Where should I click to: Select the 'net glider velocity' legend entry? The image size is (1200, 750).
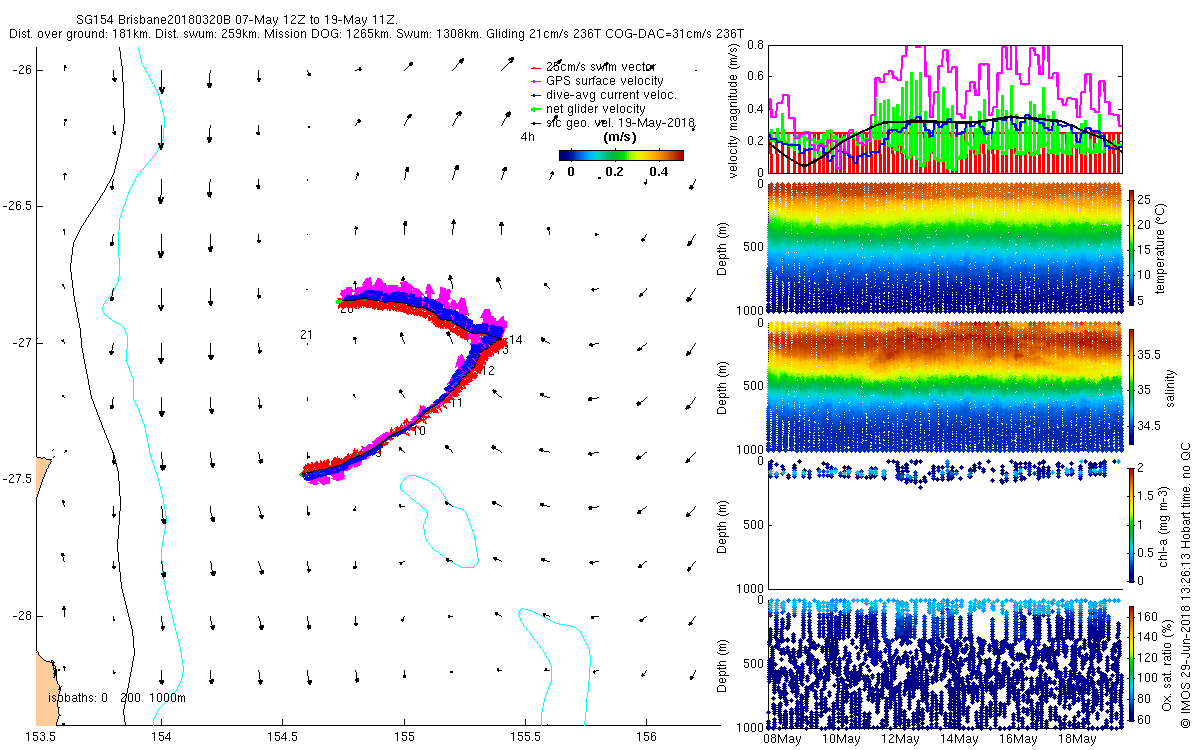(588, 108)
